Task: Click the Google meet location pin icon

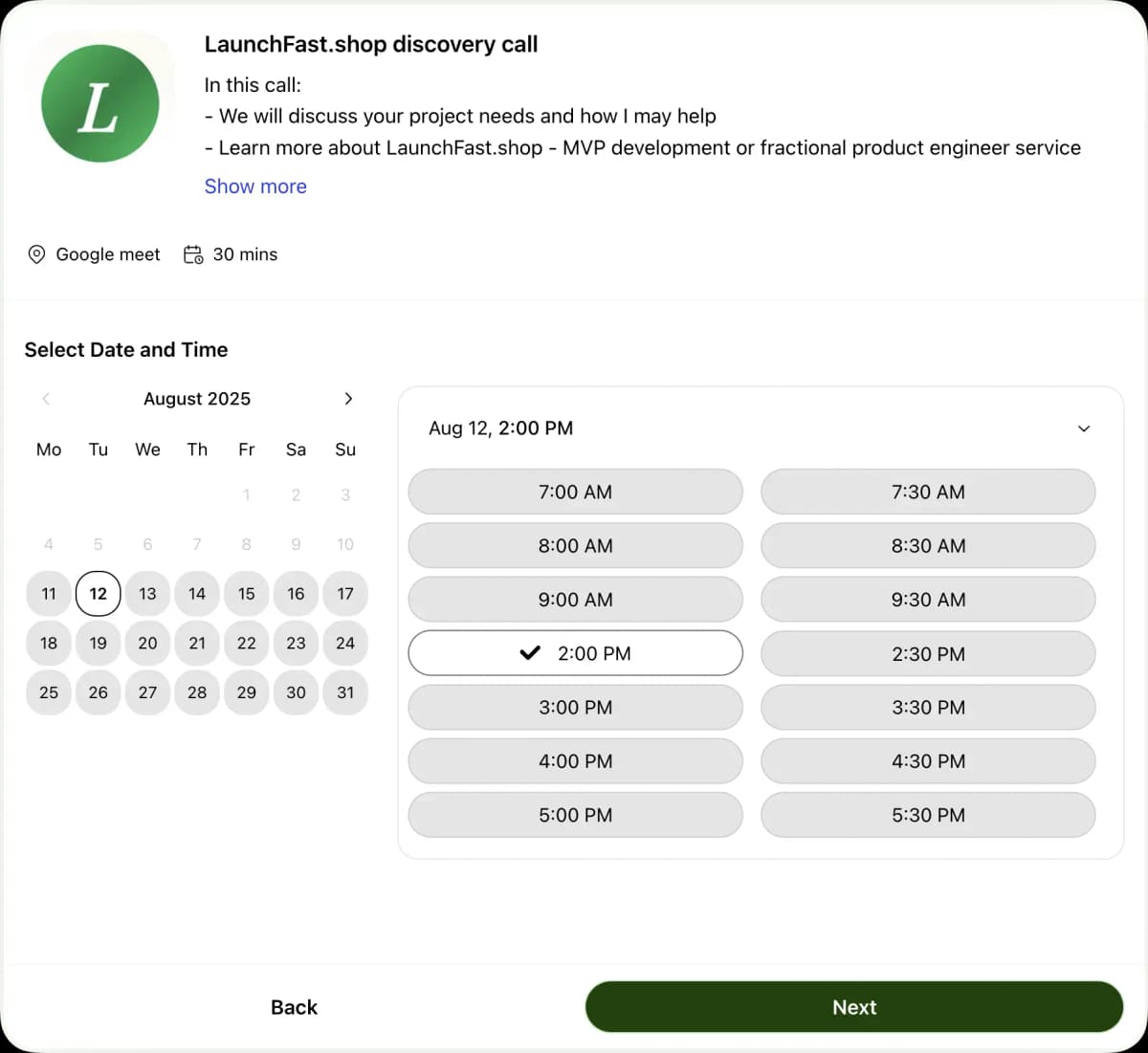Action: [36, 253]
